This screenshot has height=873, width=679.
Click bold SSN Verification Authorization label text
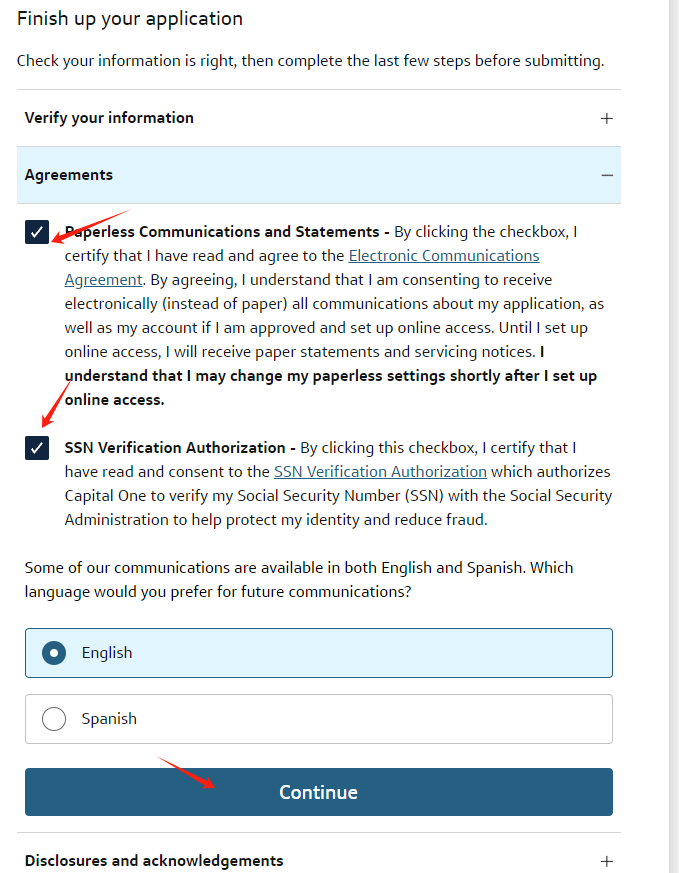175,448
